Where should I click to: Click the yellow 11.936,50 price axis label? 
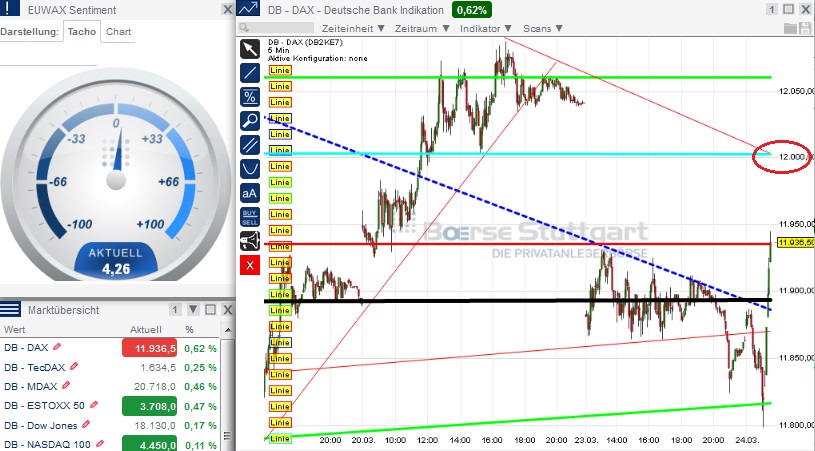click(796, 243)
